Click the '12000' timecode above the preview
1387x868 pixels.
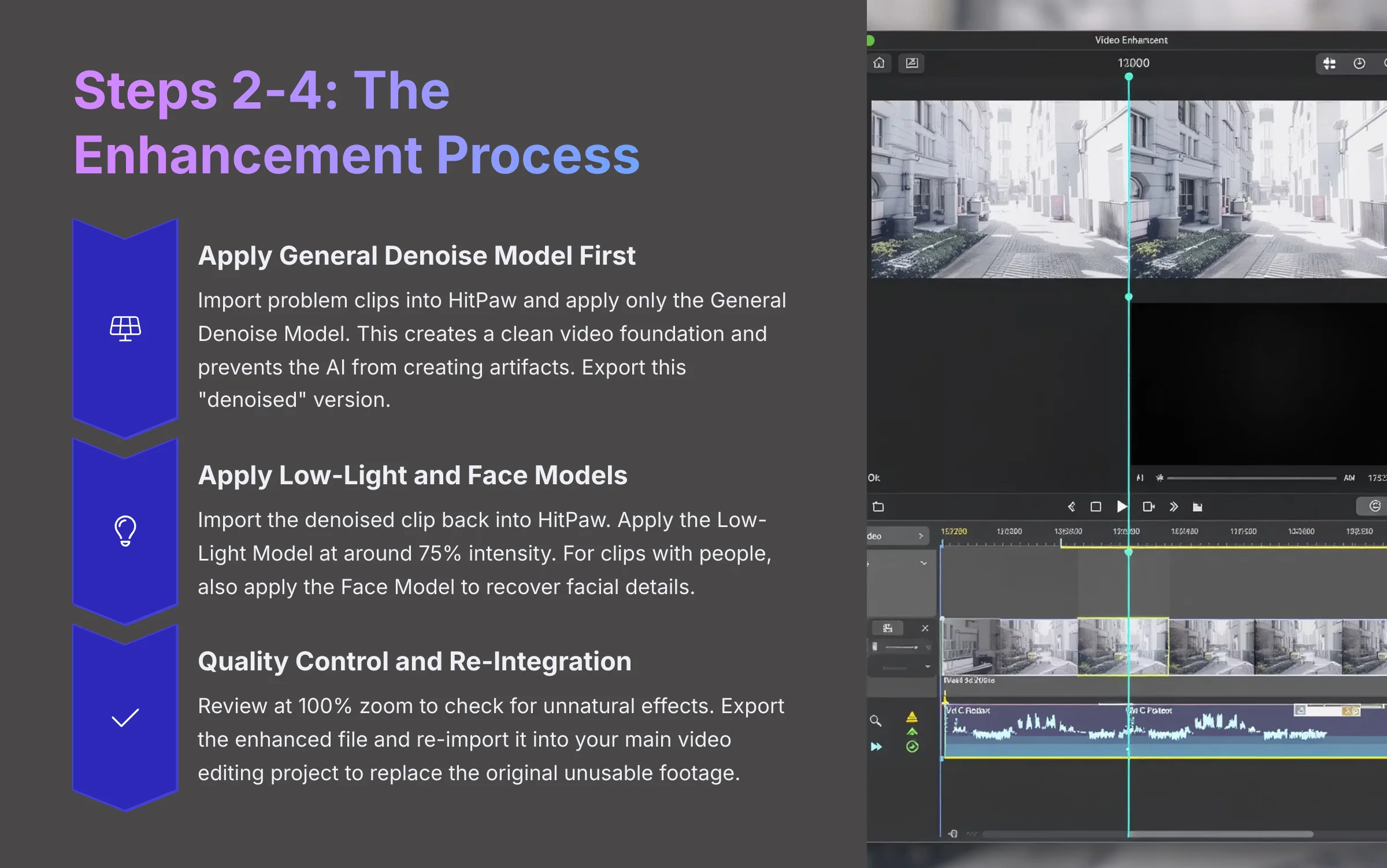pyautogui.click(x=1133, y=63)
